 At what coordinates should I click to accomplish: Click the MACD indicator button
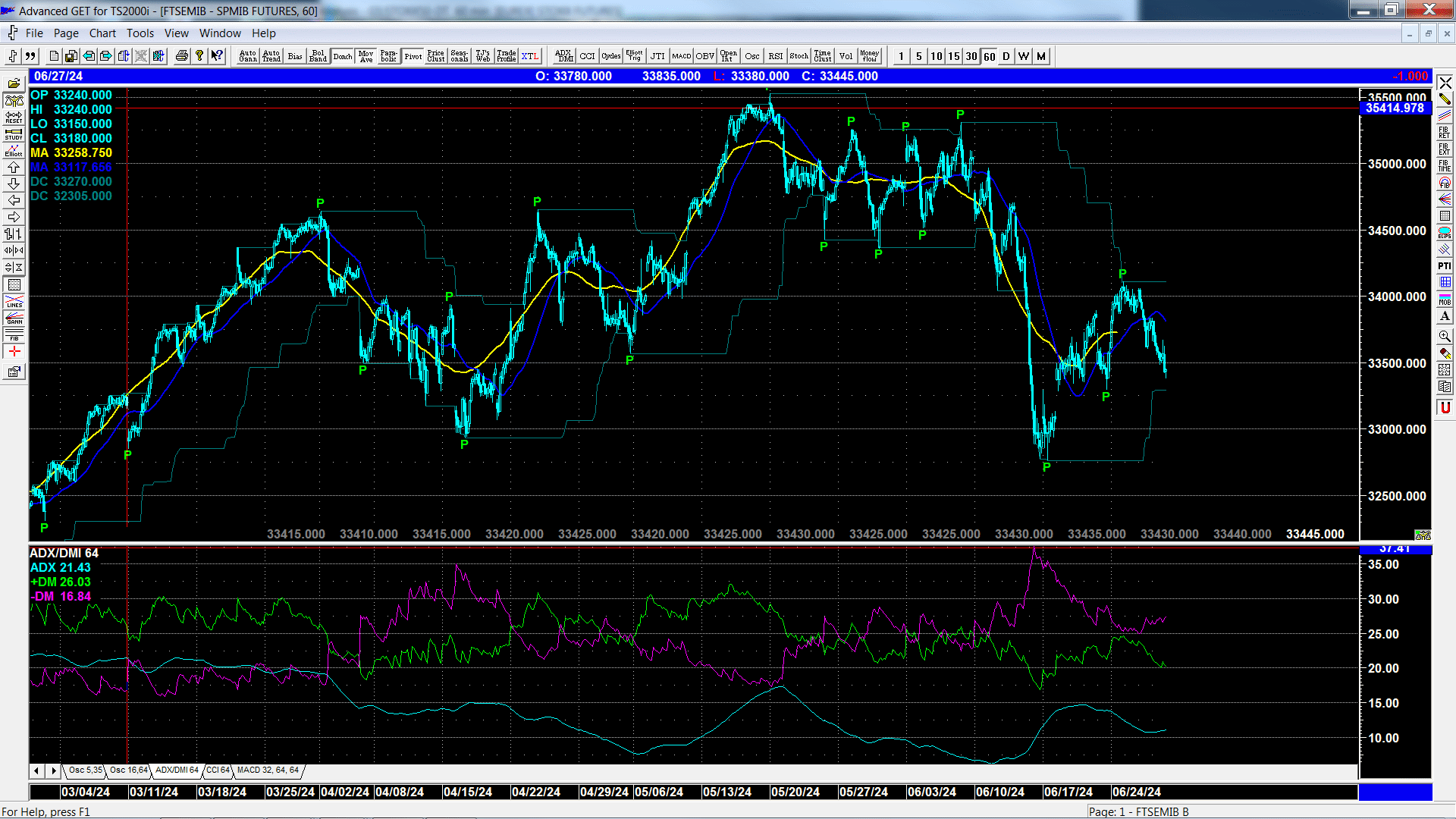pyautogui.click(x=681, y=56)
